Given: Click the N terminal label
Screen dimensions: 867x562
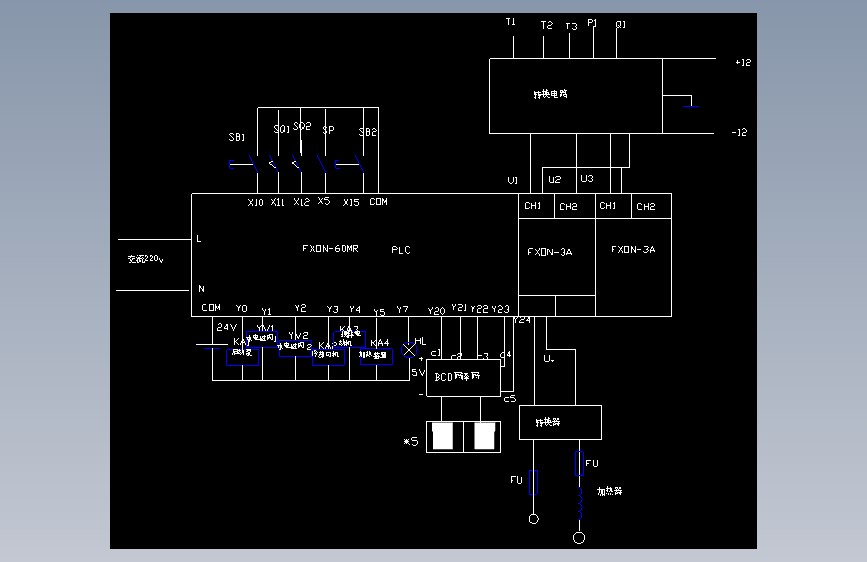Looking at the screenshot, I should tap(201, 289).
